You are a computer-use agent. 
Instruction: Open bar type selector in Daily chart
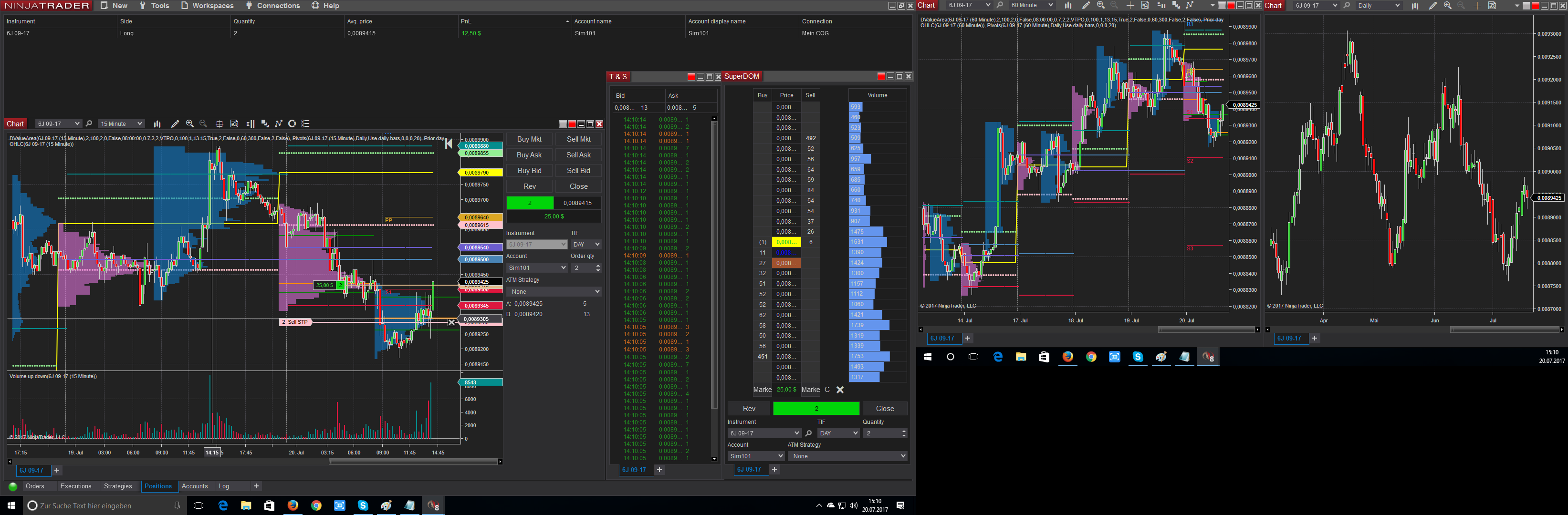click(x=1415, y=5)
